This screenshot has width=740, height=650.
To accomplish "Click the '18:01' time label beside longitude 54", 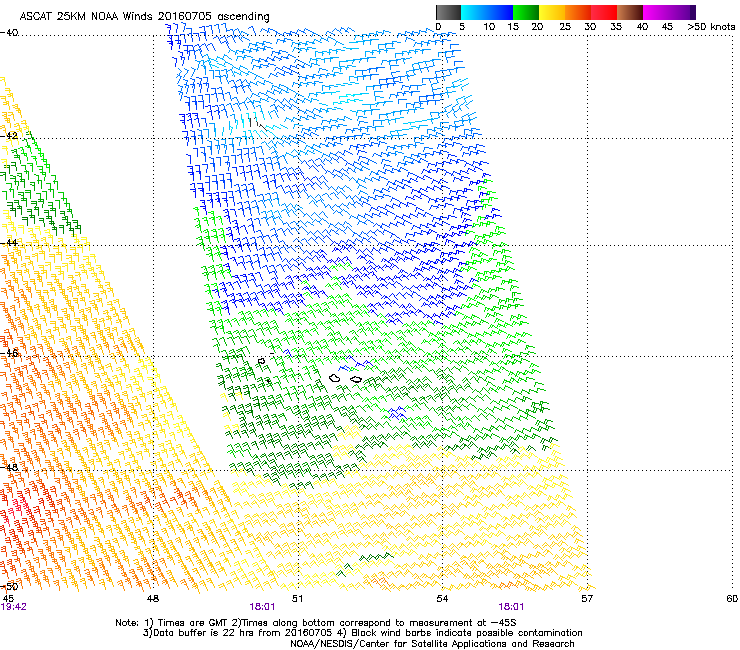I will click(x=511, y=607).
